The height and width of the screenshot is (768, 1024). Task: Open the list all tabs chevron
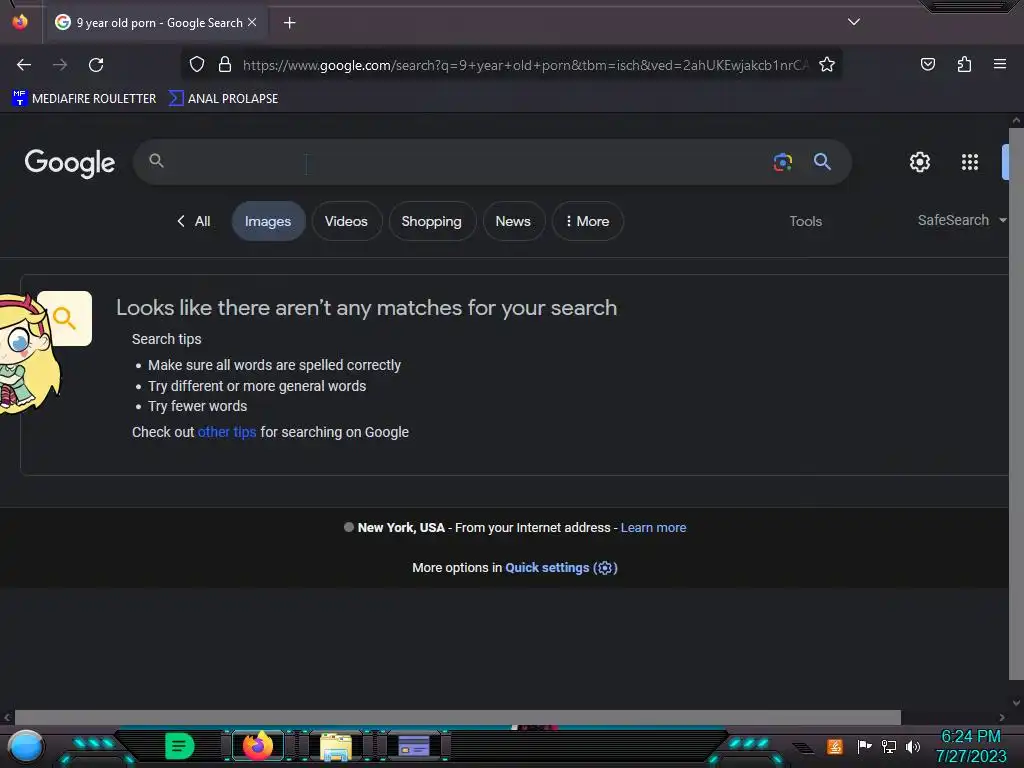[x=854, y=22]
